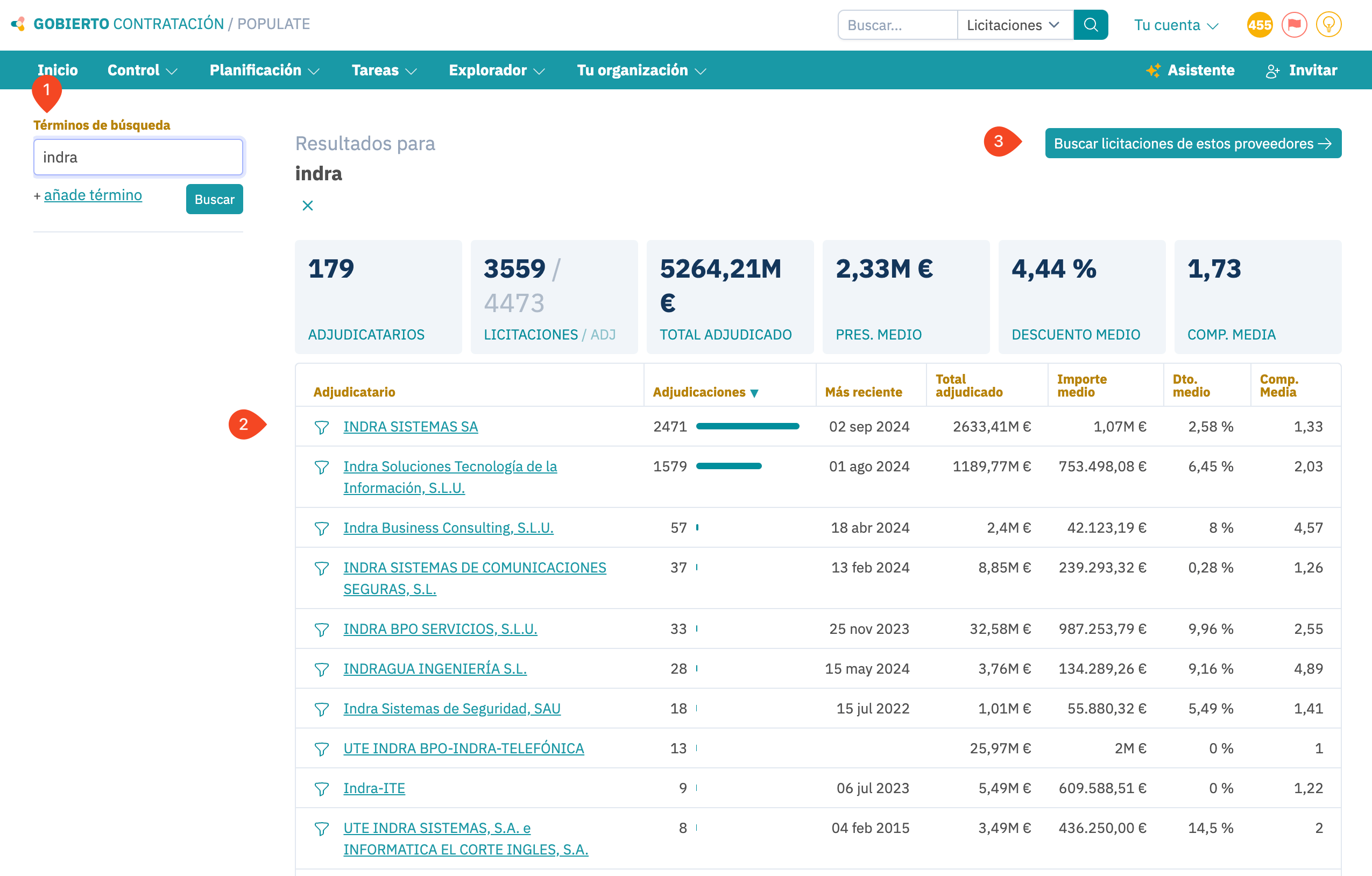Click the añade término link
The image size is (1372, 876).
pos(93,195)
